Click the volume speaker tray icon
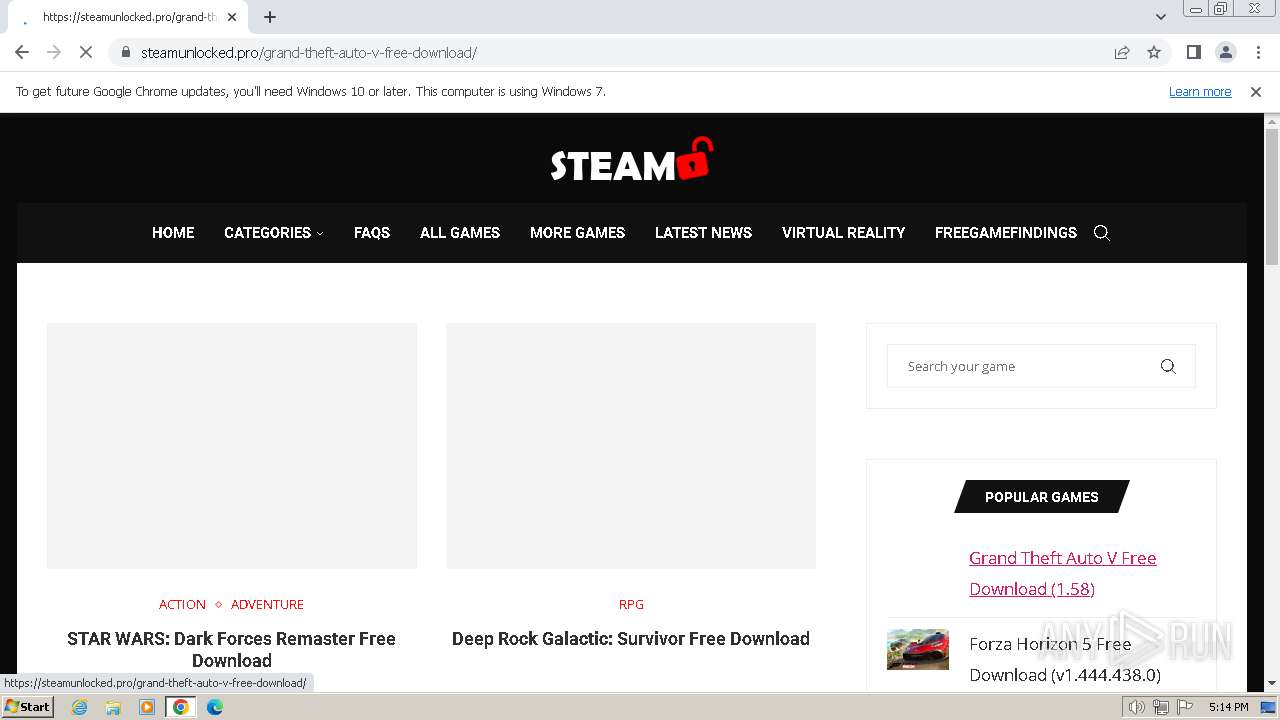Screen dimensions: 1280x720 (1137, 707)
